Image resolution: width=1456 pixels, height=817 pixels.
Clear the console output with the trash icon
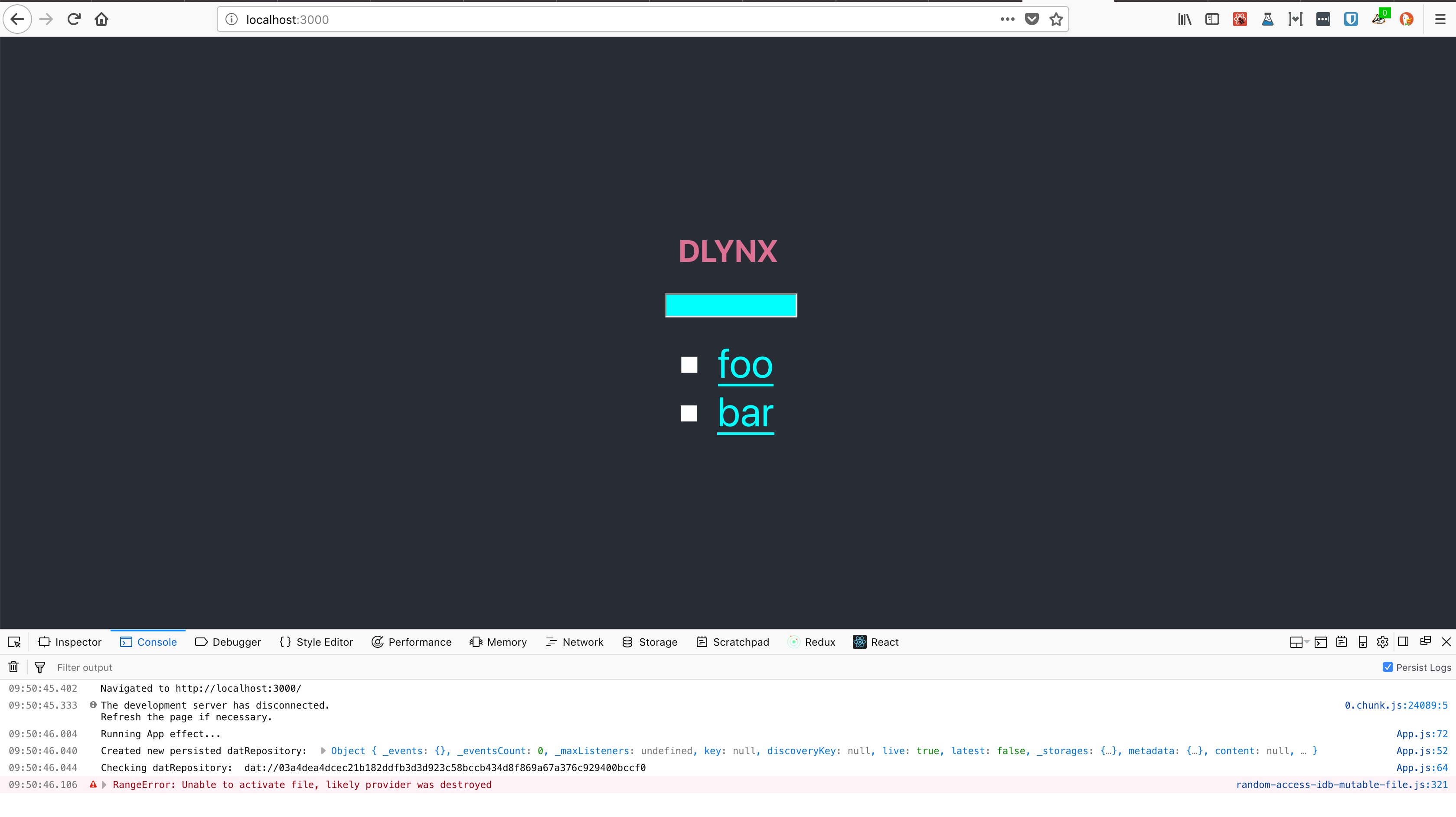[13, 667]
